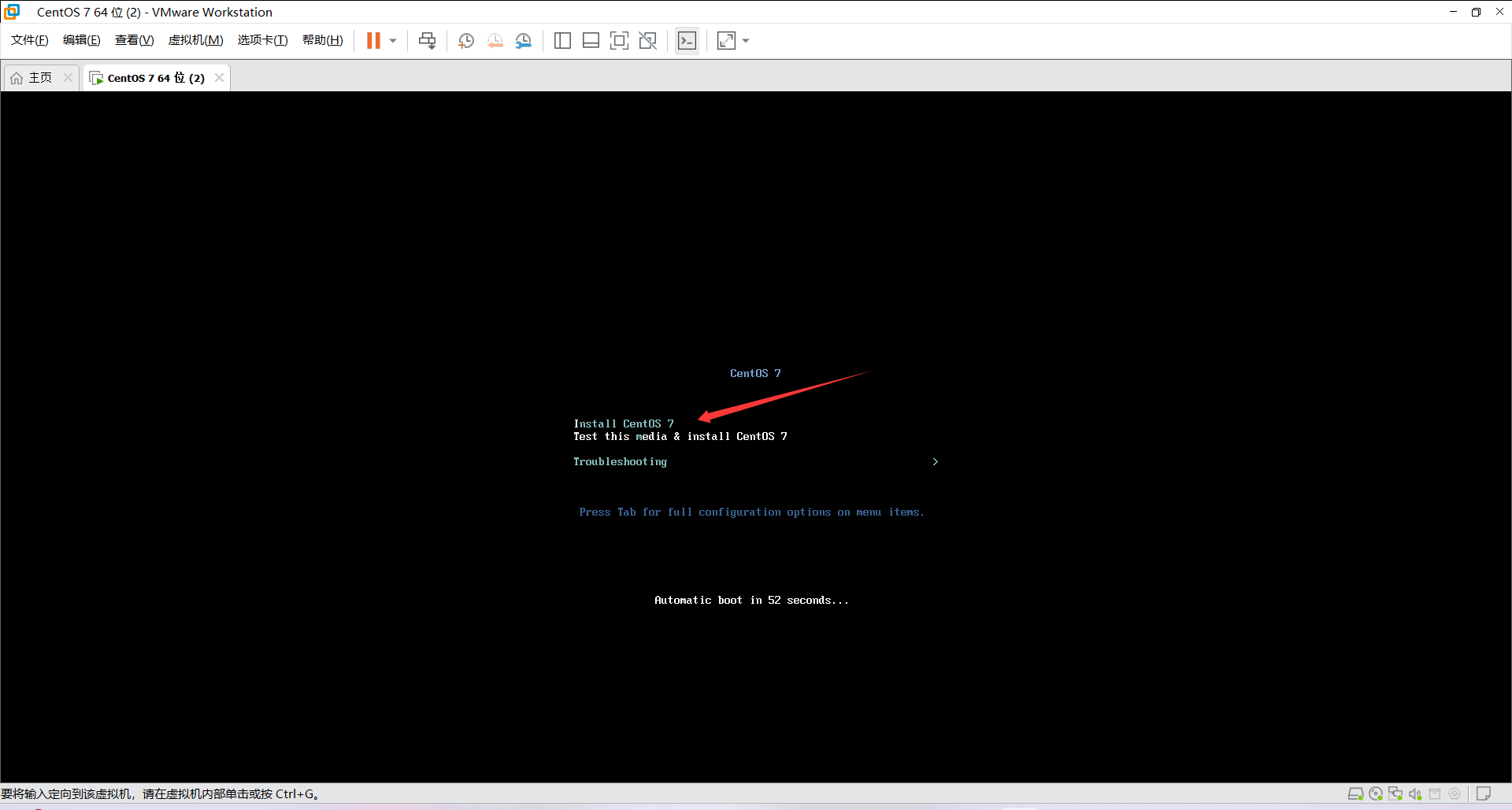
Task: Toggle Unity mode icon
Action: coord(648,41)
